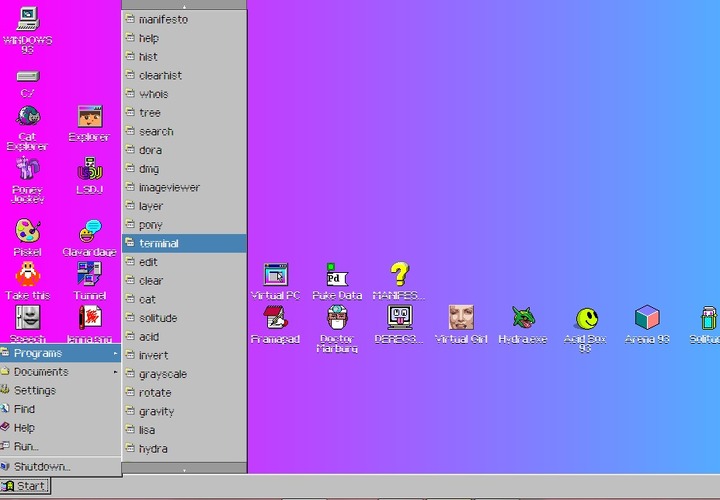
Task: Select dora in the programs list
Action: coord(184,150)
